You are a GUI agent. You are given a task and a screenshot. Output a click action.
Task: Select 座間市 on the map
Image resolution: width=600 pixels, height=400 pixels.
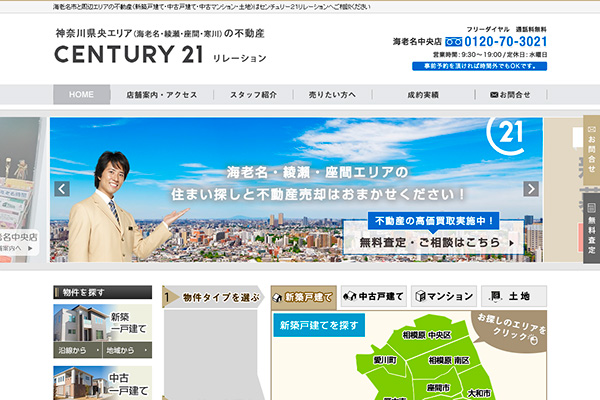click(x=439, y=388)
